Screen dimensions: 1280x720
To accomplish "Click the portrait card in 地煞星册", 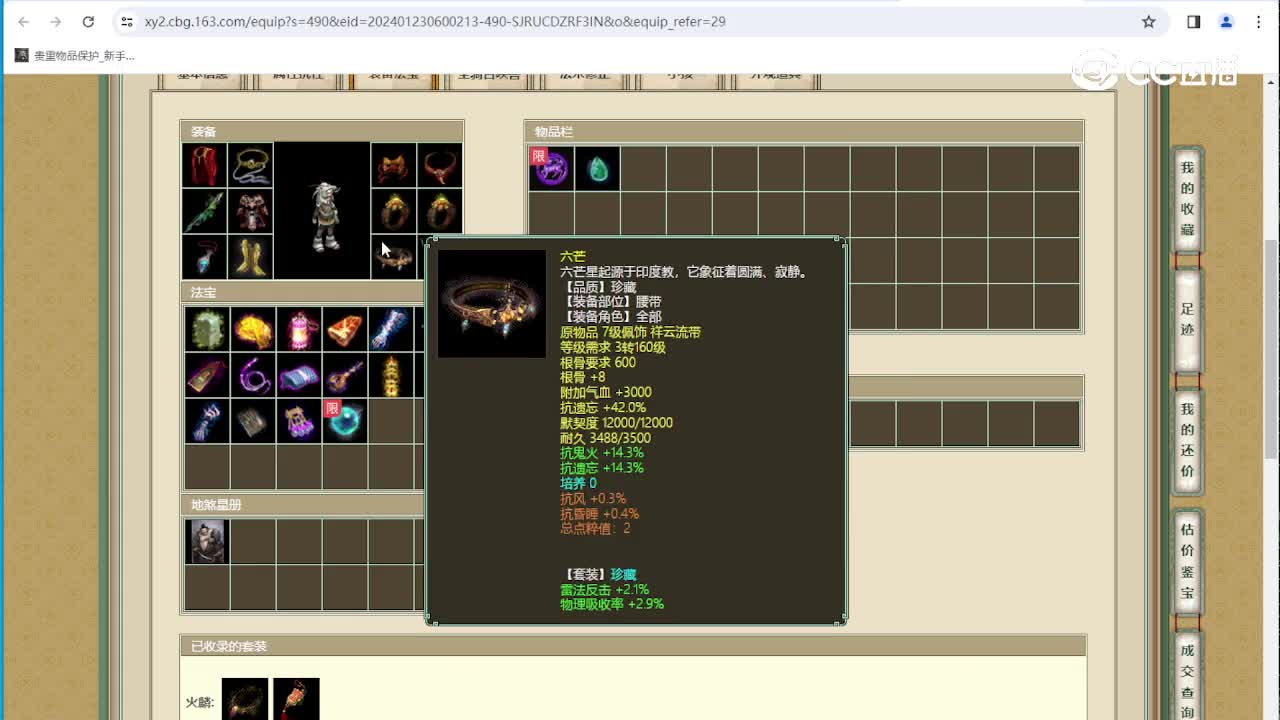I will tap(207, 541).
